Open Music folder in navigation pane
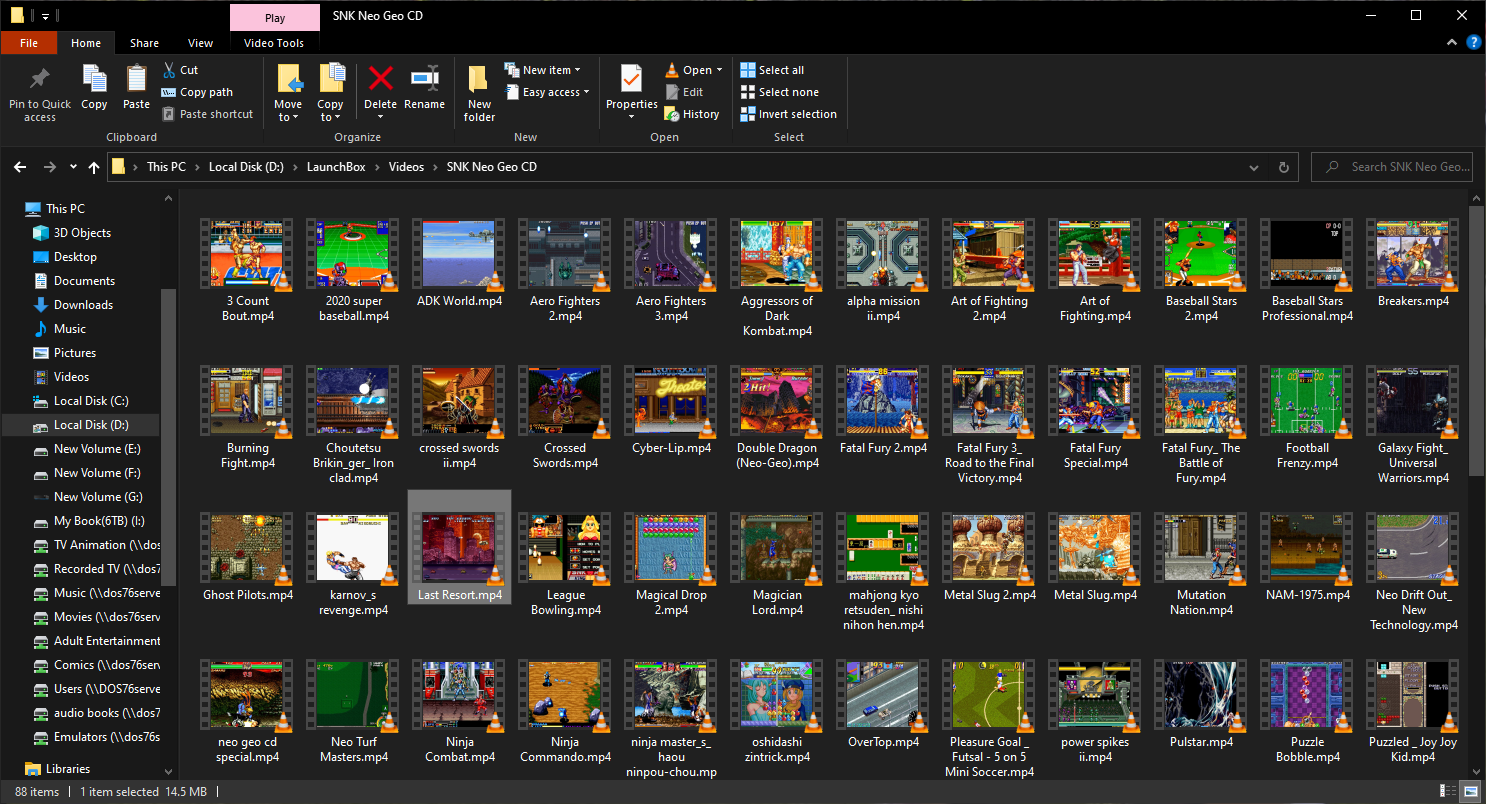 (69, 329)
